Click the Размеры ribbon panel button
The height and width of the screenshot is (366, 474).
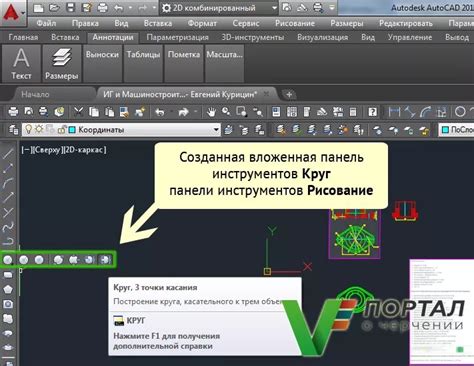tap(62, 64)
